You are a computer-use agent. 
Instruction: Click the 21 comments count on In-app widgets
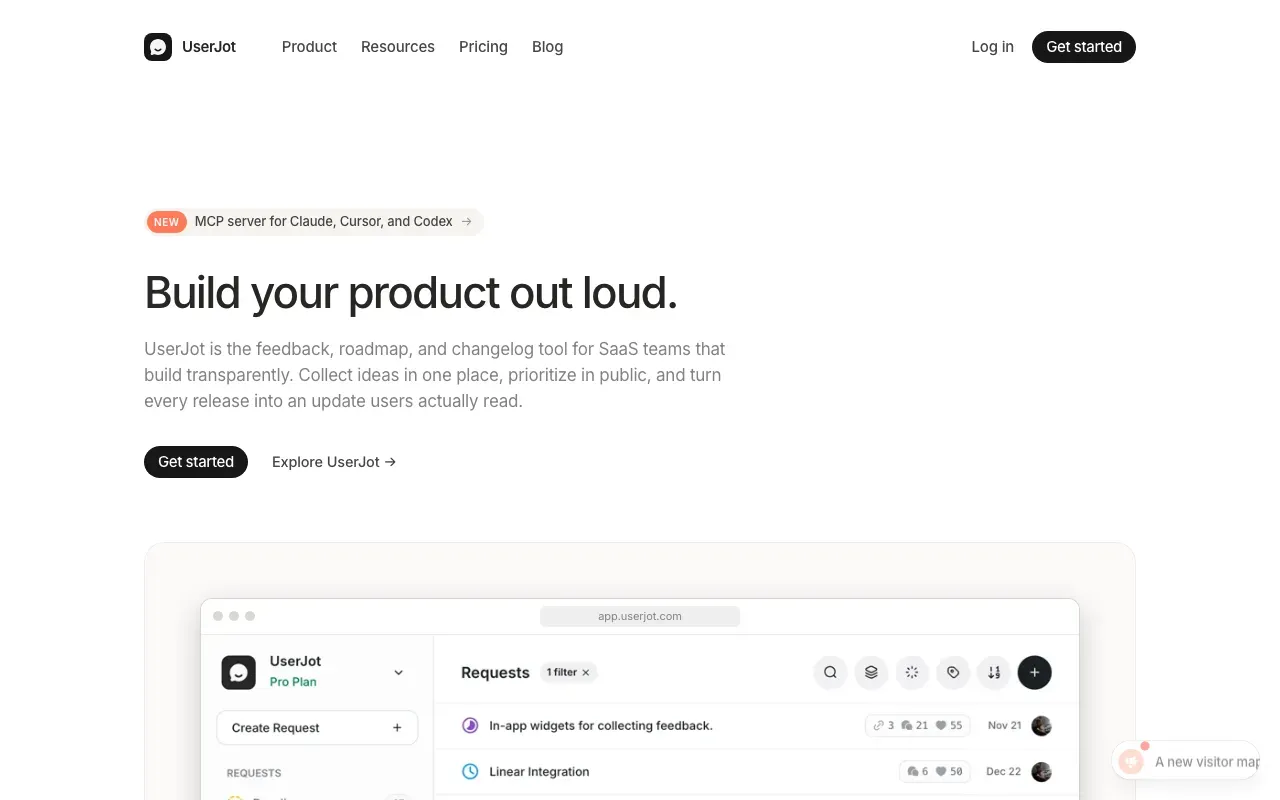(x=915, y=726)
